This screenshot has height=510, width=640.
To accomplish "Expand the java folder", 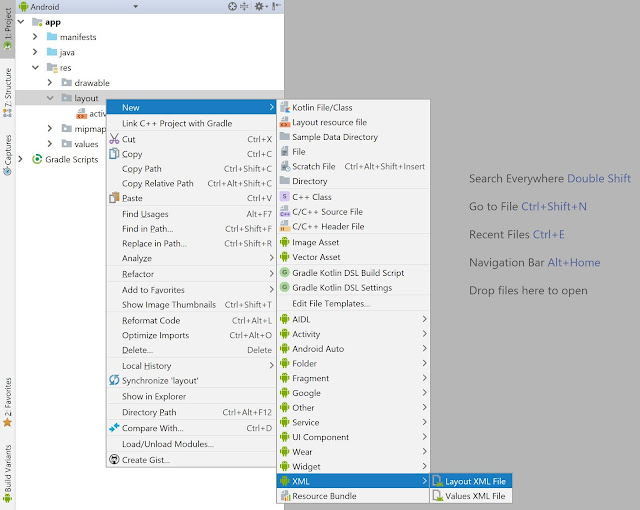I will tap(35, 52).
